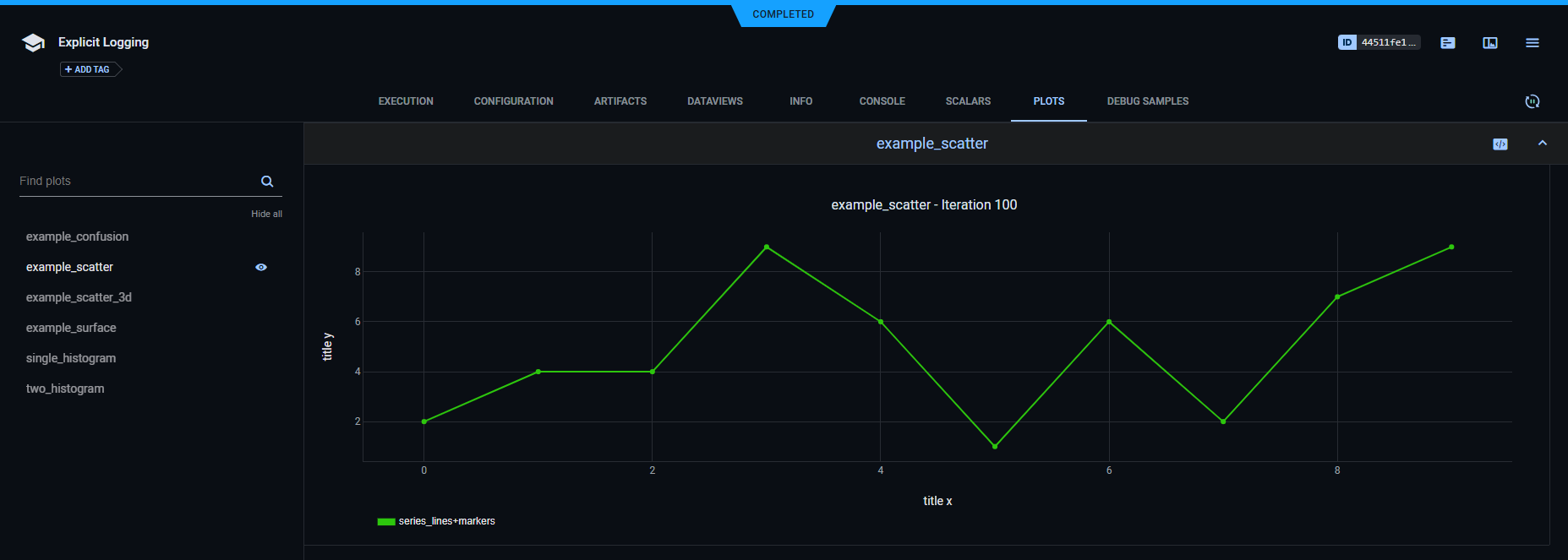Open the hamburger menu in the header
The image size is (1568, 560).
(1532, 43)
